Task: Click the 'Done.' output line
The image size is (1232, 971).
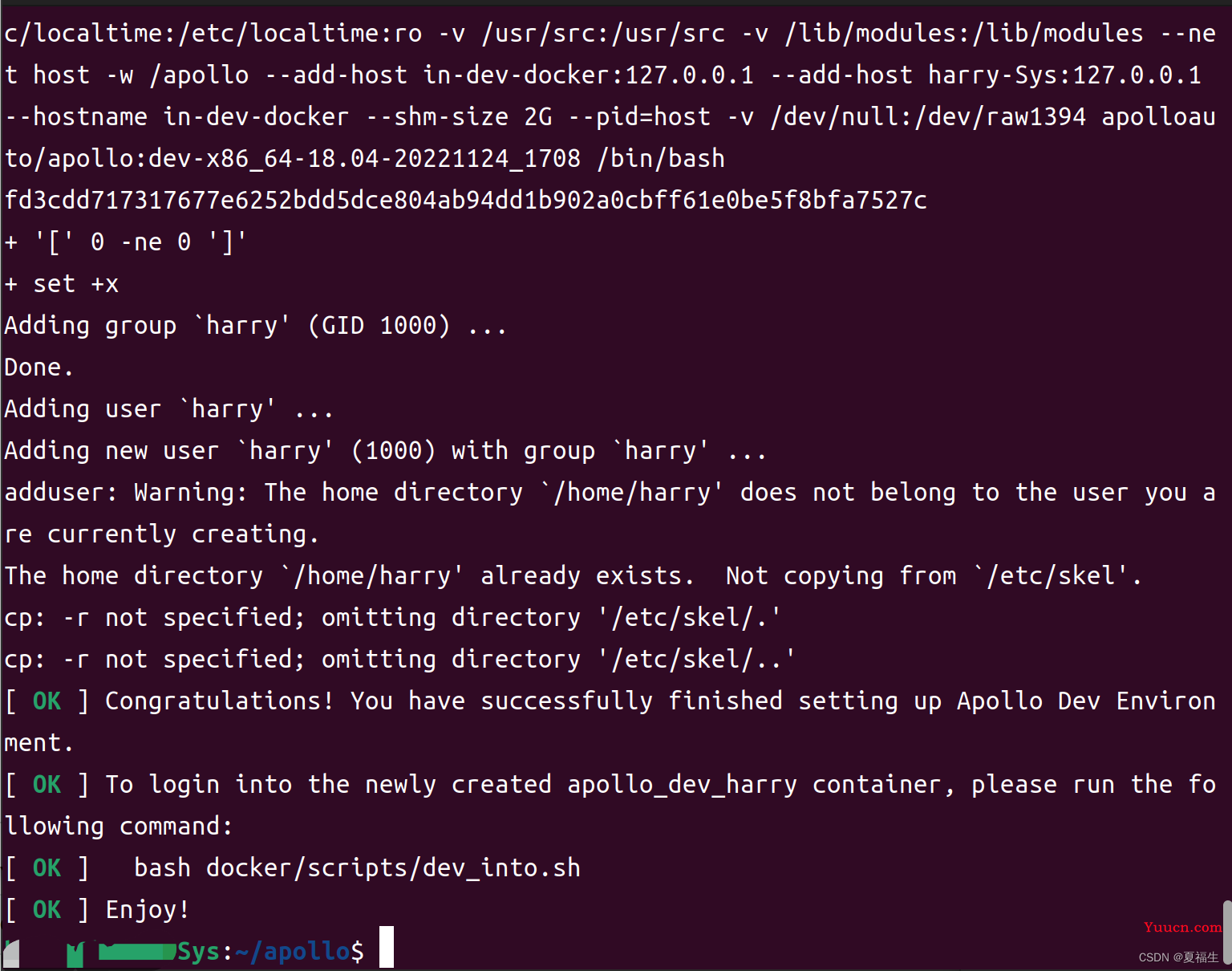Action: (38, 367)
